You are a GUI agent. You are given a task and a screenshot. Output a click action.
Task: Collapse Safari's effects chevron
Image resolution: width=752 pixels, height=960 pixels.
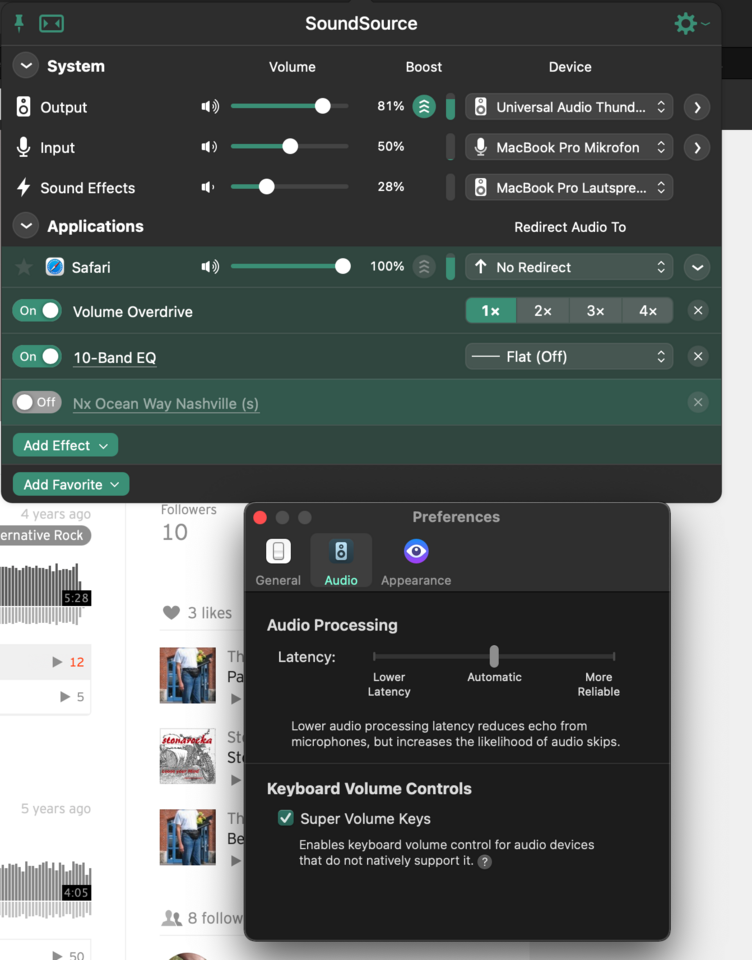(x=697, y=268)
